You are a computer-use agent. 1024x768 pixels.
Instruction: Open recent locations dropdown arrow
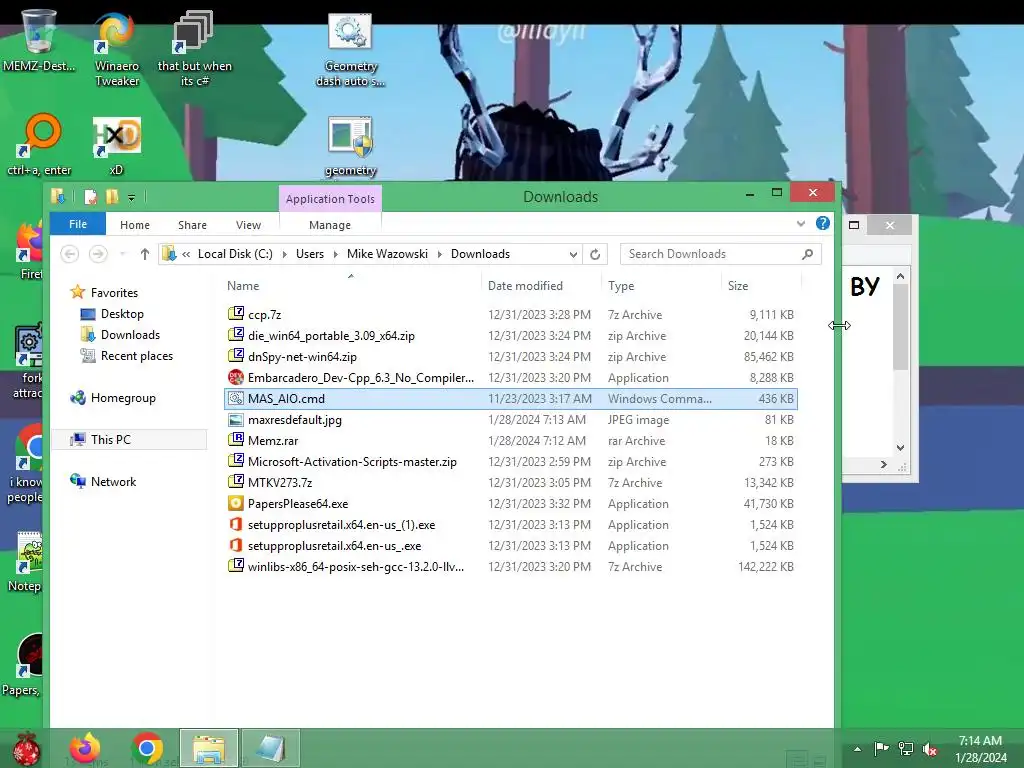click(x=123, y=254)
